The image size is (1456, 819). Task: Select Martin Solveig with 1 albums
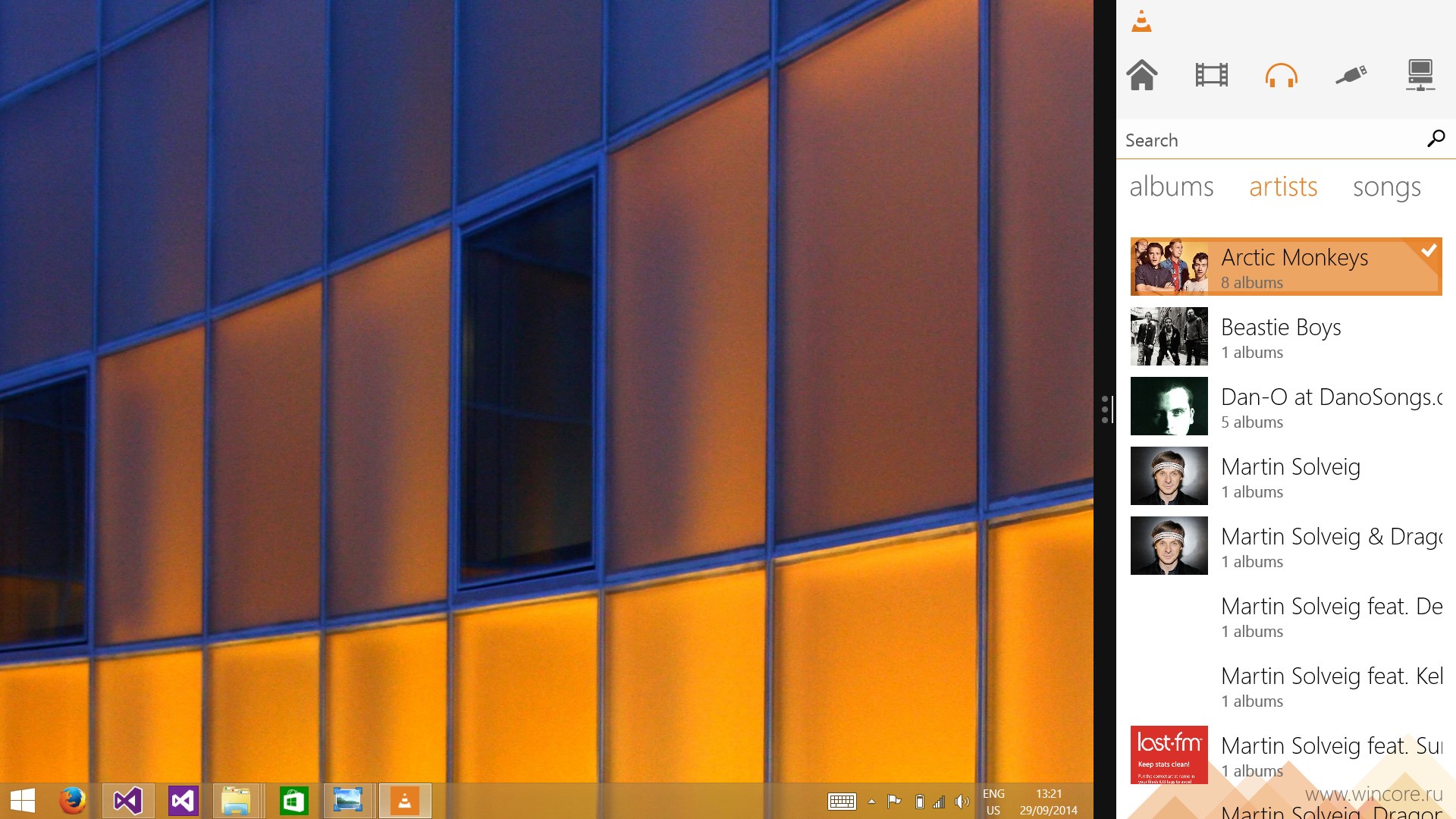point(1286,476)
